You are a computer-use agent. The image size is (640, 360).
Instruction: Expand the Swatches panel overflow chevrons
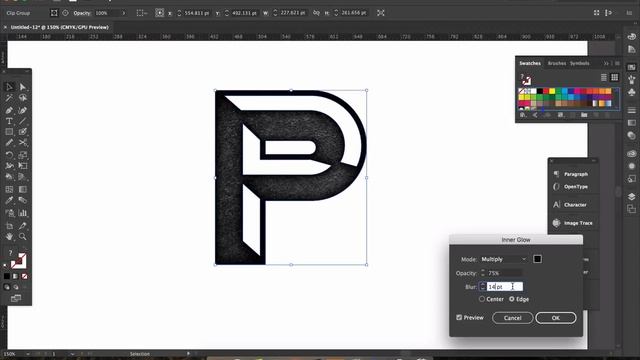606,63
